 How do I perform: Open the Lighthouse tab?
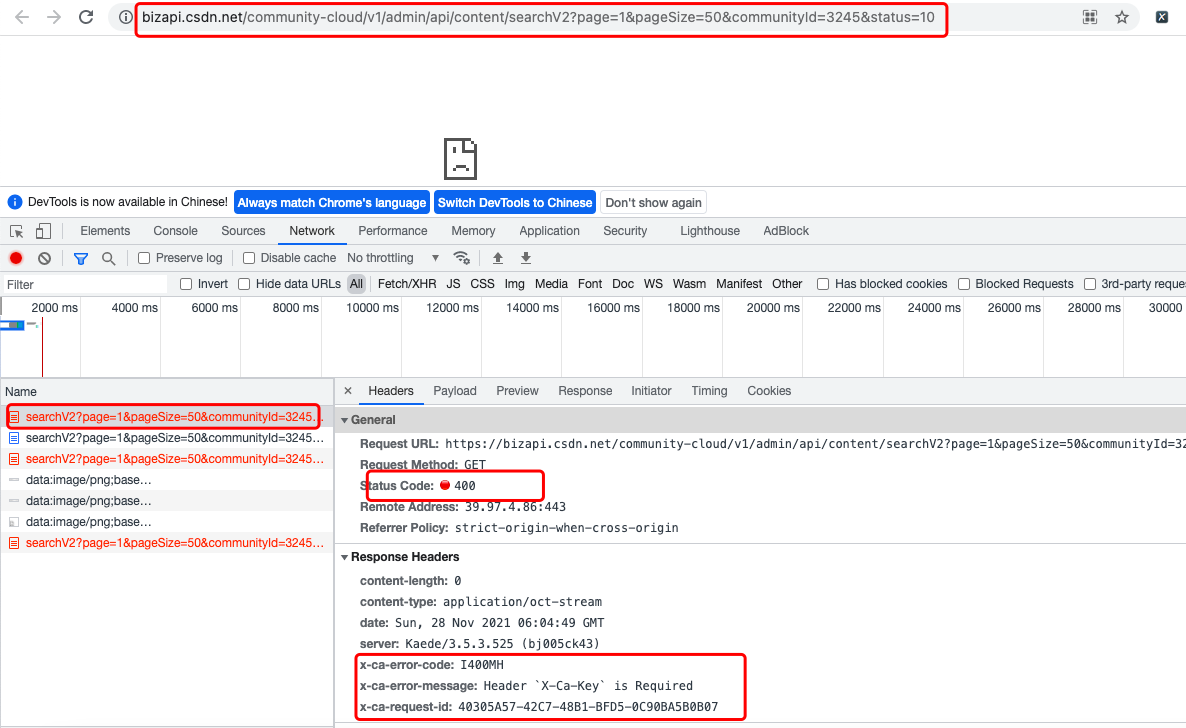click(709, 231)
